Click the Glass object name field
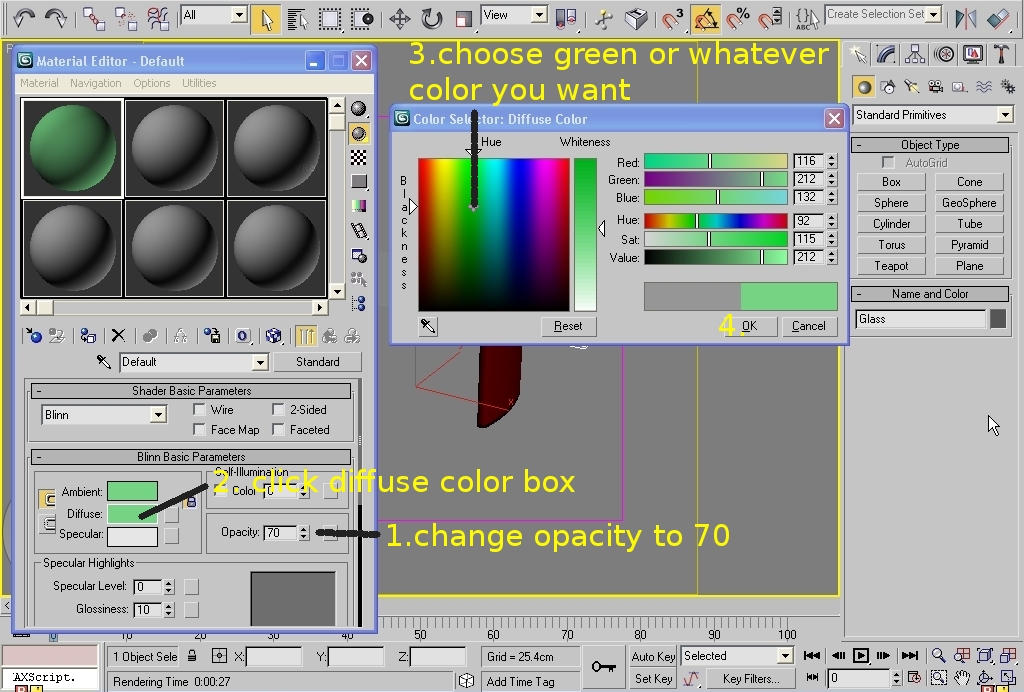Viewport: 1024px width, 692px height. pos(920,319)
